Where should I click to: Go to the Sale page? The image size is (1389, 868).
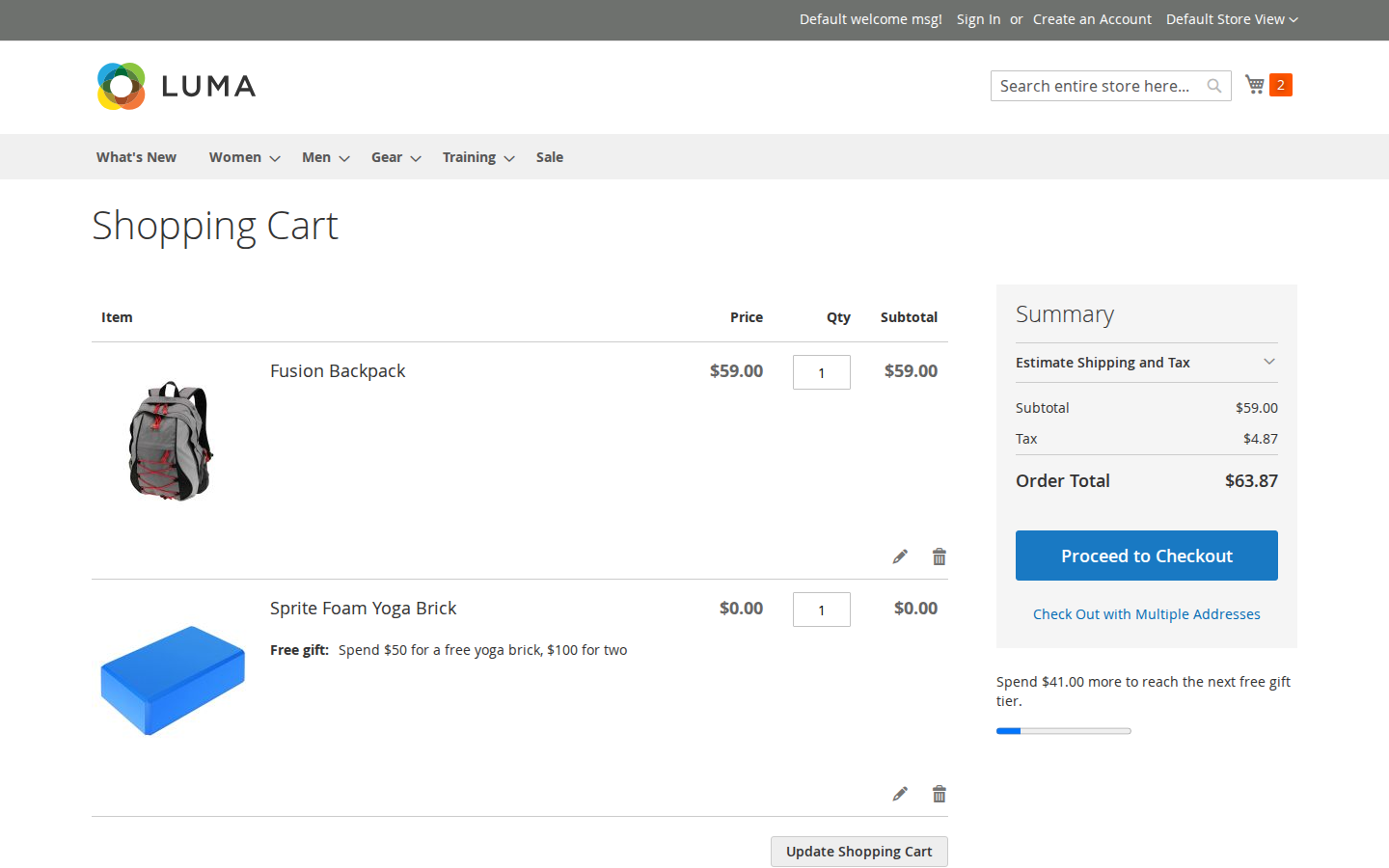550,157
